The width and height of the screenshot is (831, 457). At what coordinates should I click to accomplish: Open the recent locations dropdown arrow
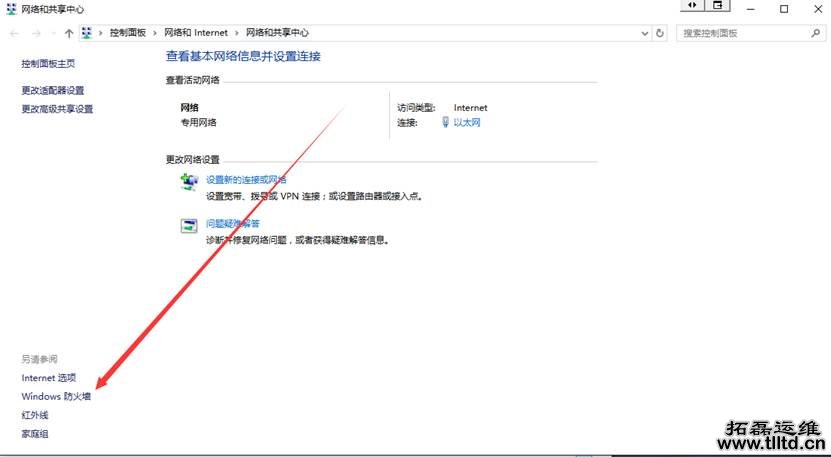pos(53,33)
